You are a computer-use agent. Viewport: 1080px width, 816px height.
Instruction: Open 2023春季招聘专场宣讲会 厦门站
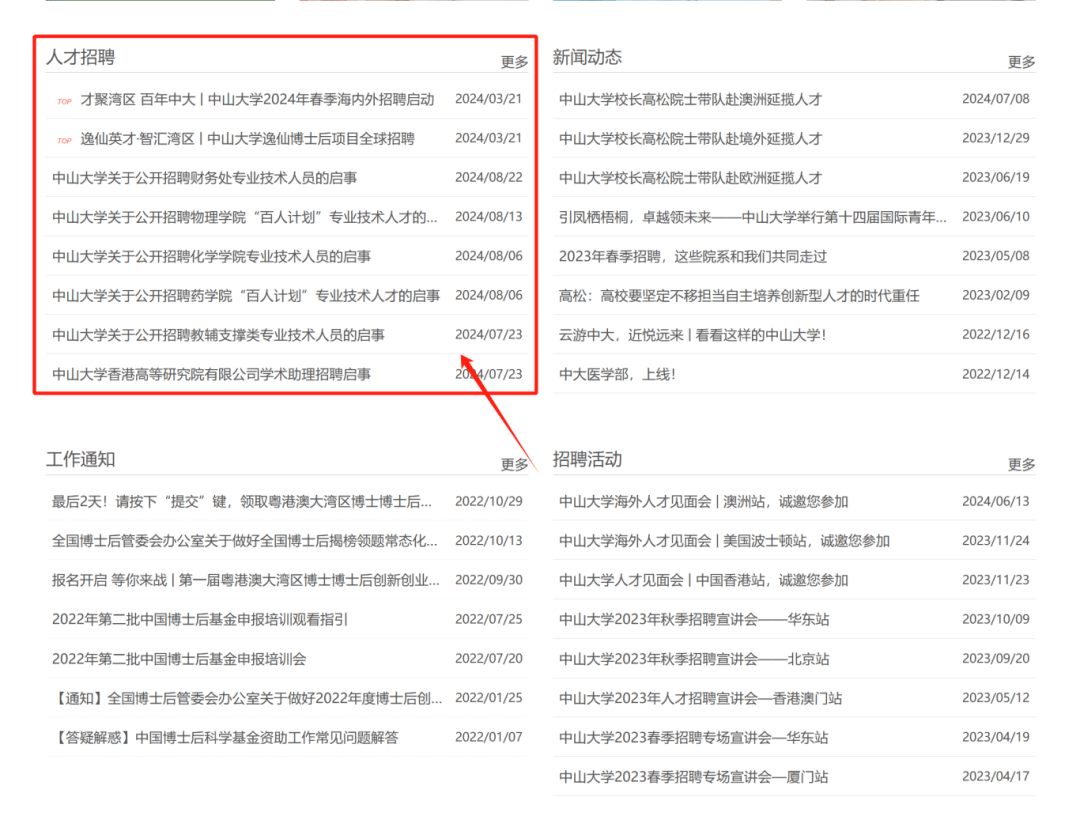pos(694,777)
